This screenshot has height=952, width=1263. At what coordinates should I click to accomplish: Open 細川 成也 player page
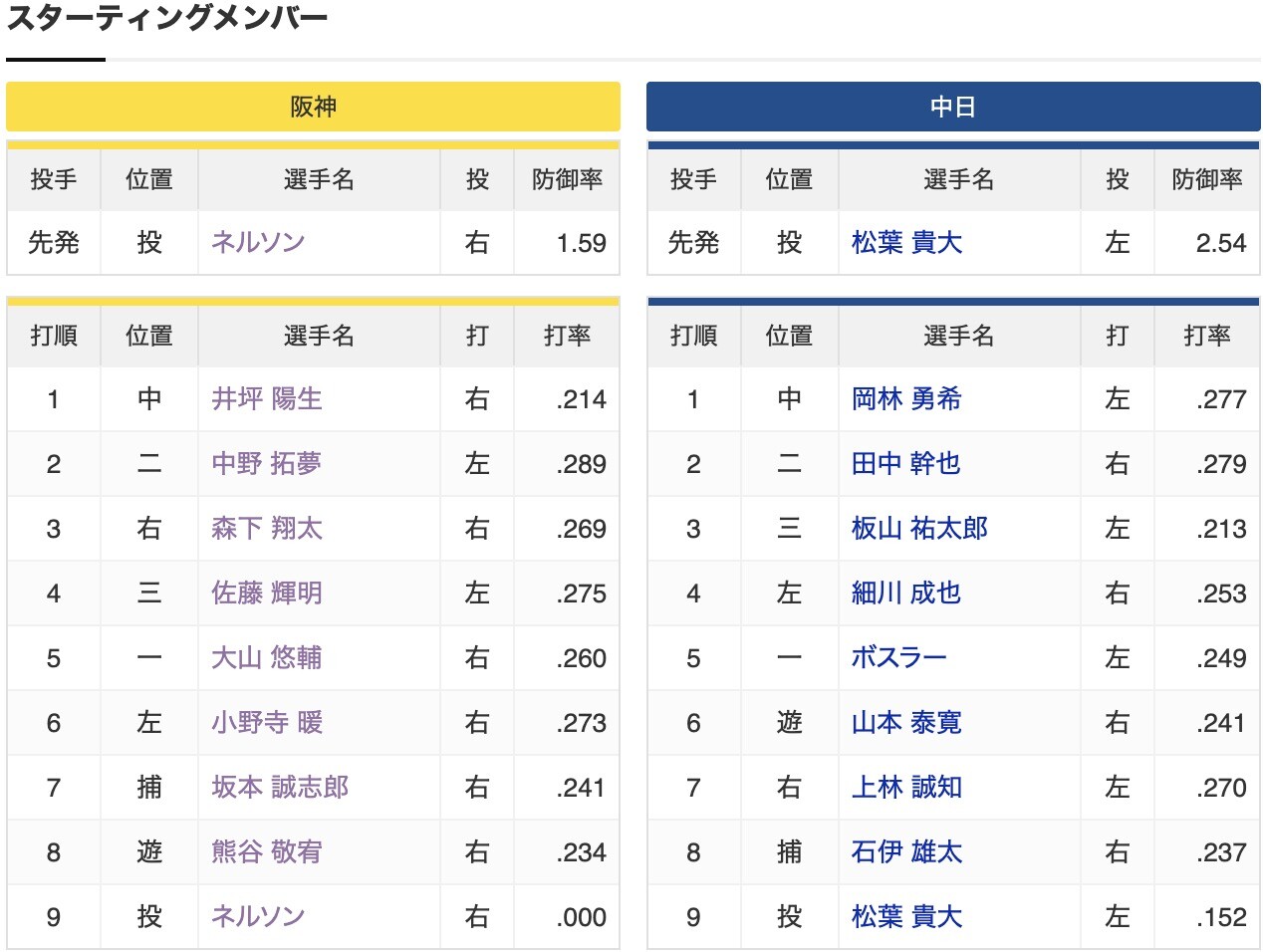pyautogui.click(x=906, y=593)
